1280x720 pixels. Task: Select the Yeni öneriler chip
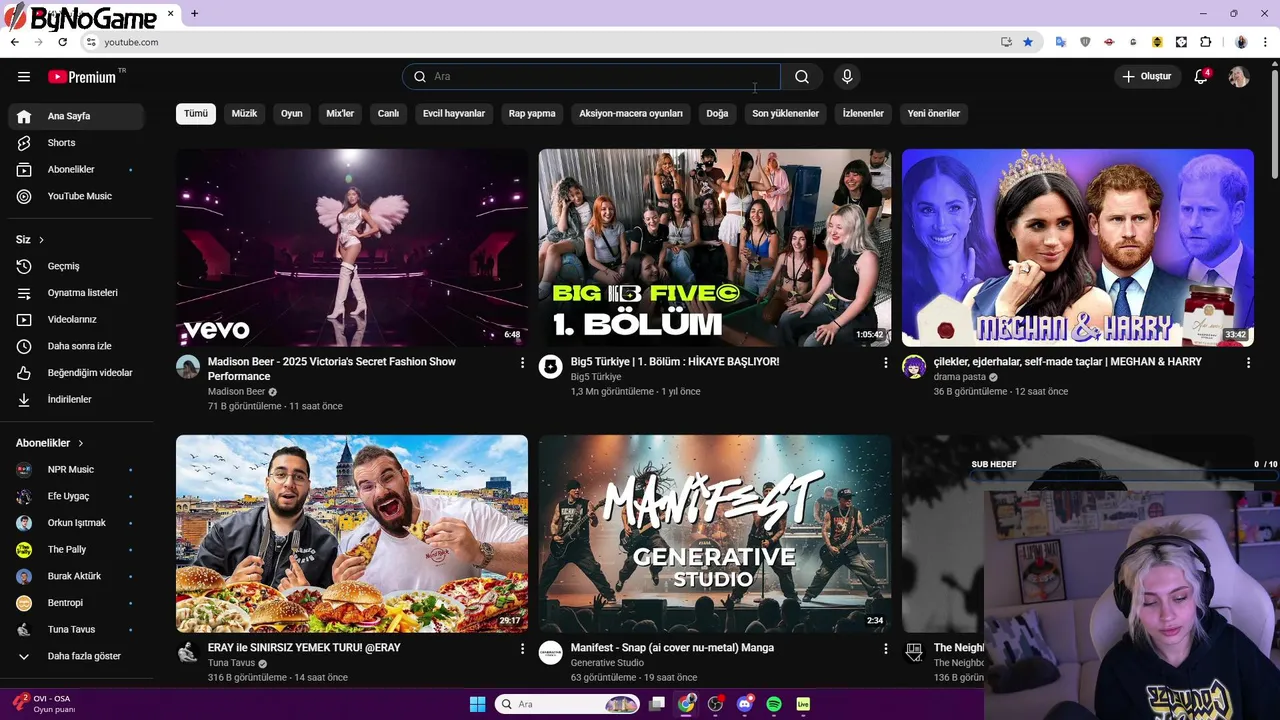(934, 114)
